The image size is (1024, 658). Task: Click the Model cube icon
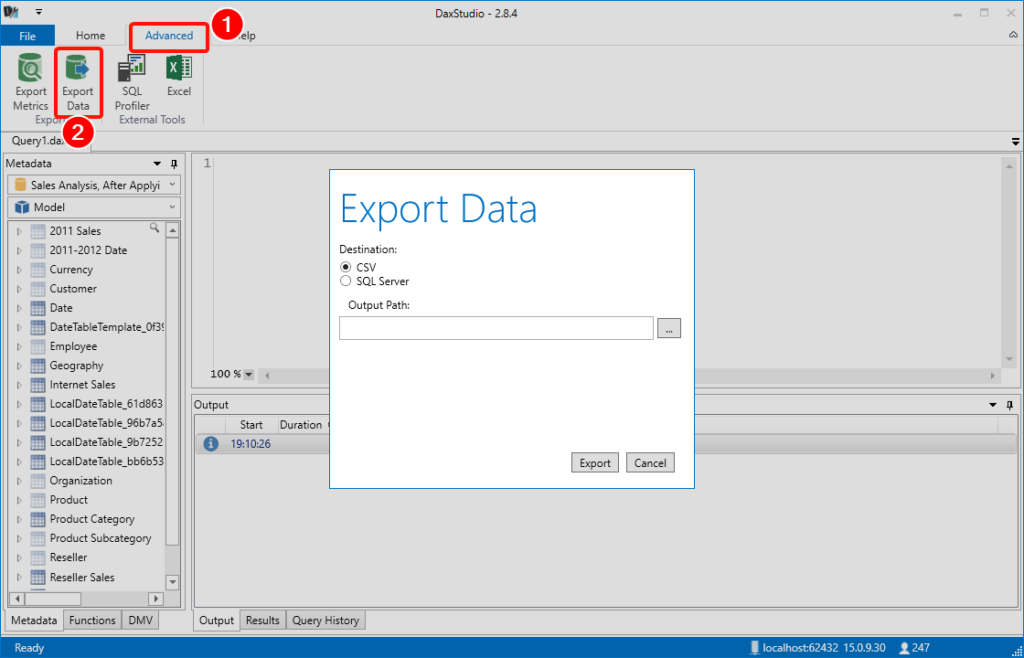[22, 208]
